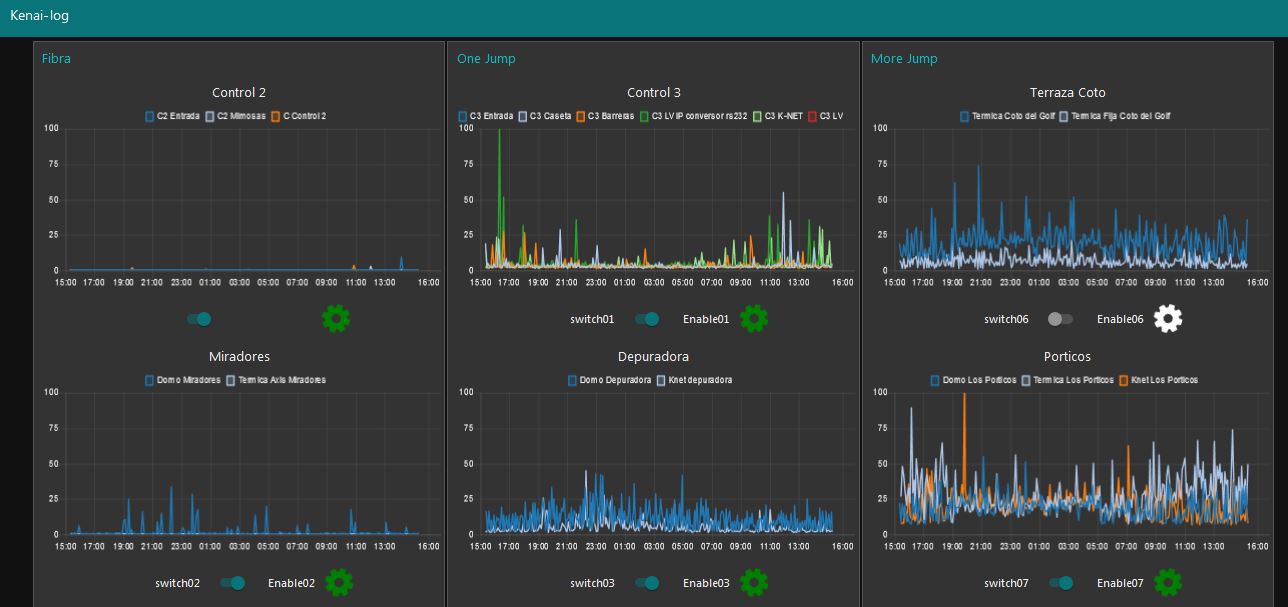Toggle Knet Los Porticos legend entry
Image resolution: width=1288 pixels, height=607 pixels.
1158,380
